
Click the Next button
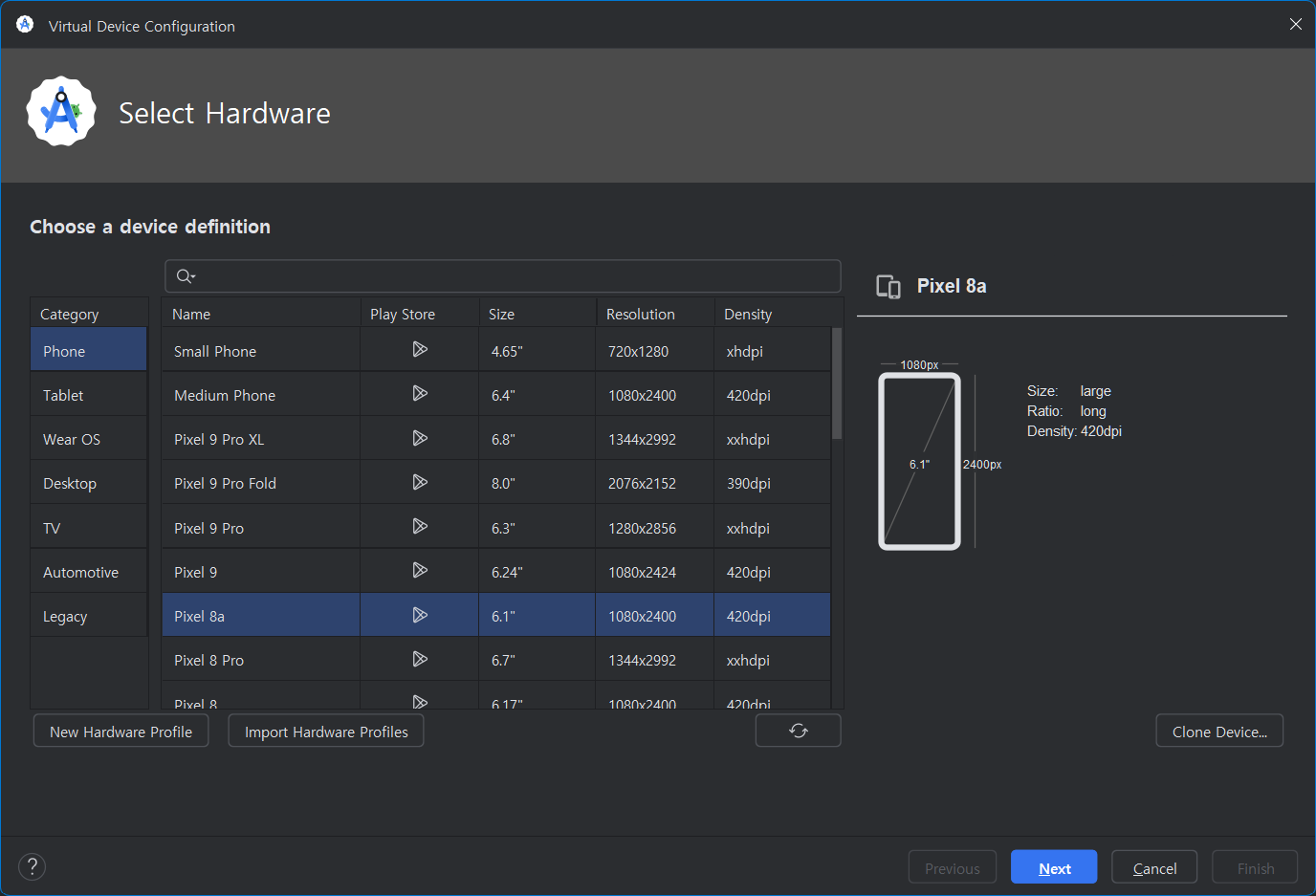[1054, 867]
